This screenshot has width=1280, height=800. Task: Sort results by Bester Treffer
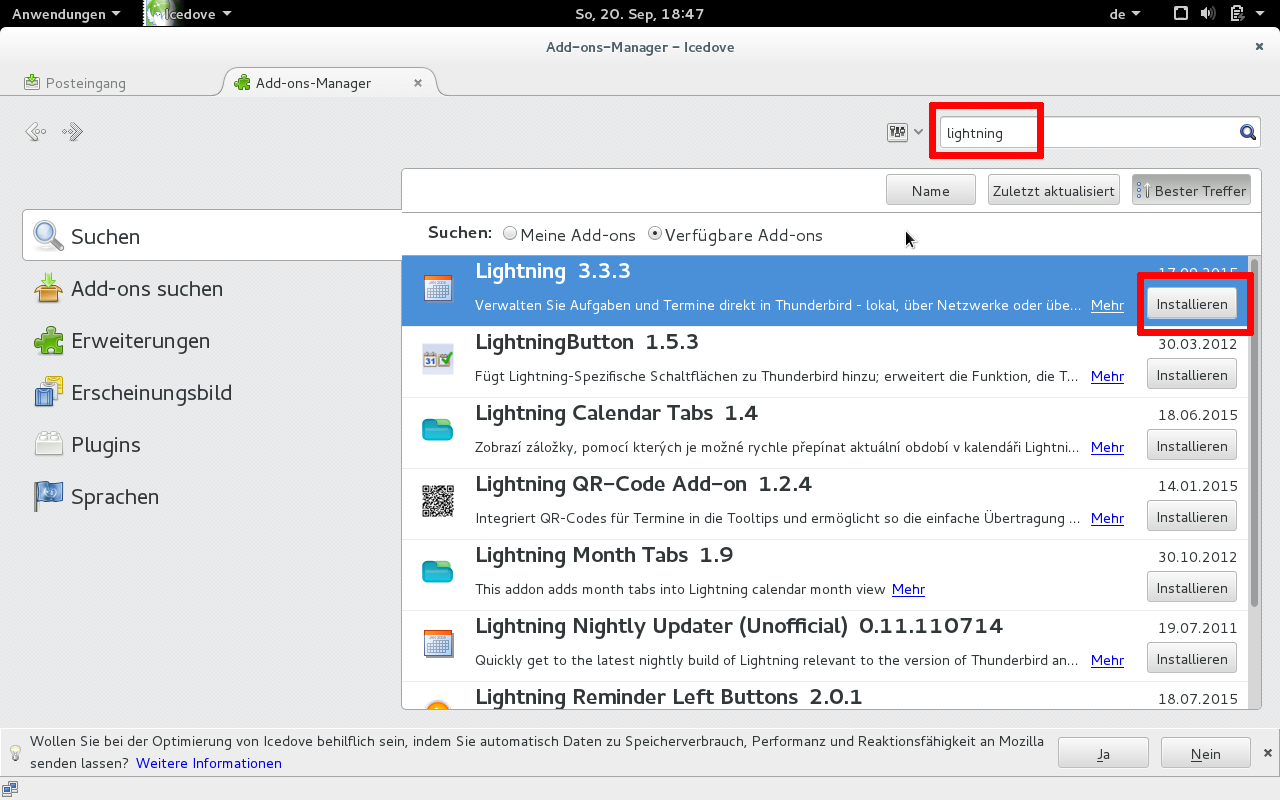pos(1191,191)
